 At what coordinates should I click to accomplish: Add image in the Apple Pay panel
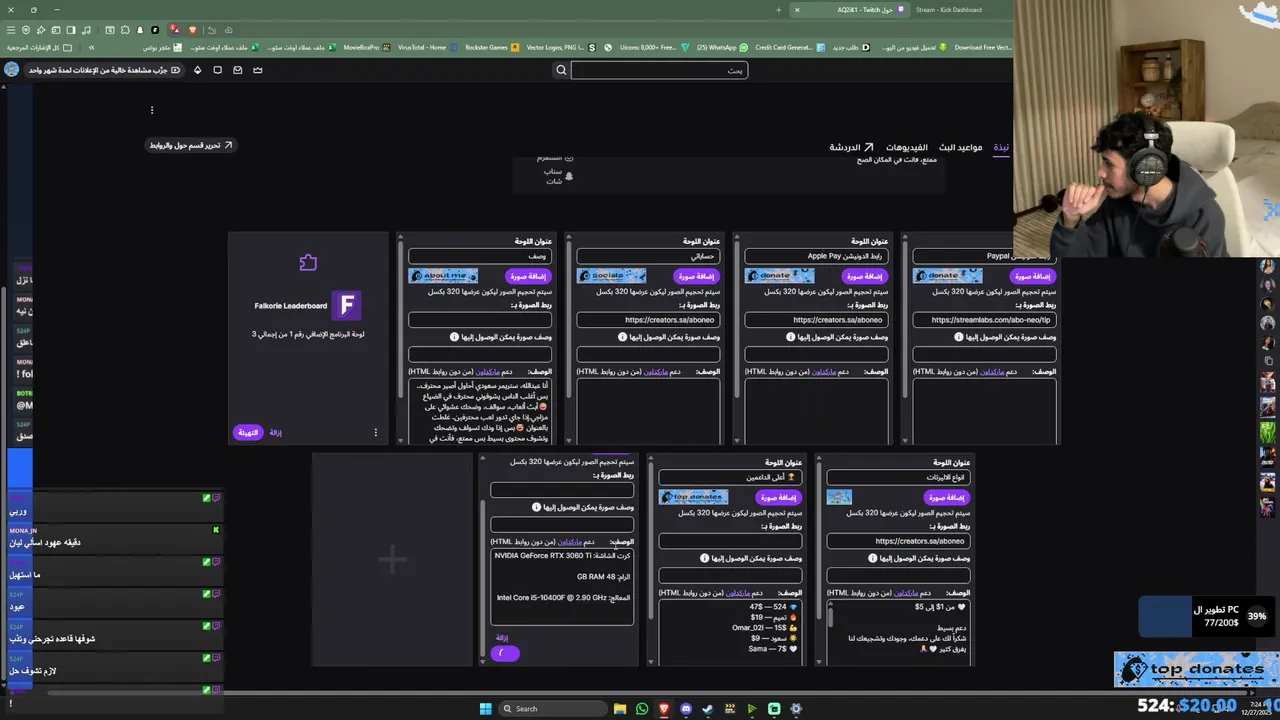pos(865,276)
